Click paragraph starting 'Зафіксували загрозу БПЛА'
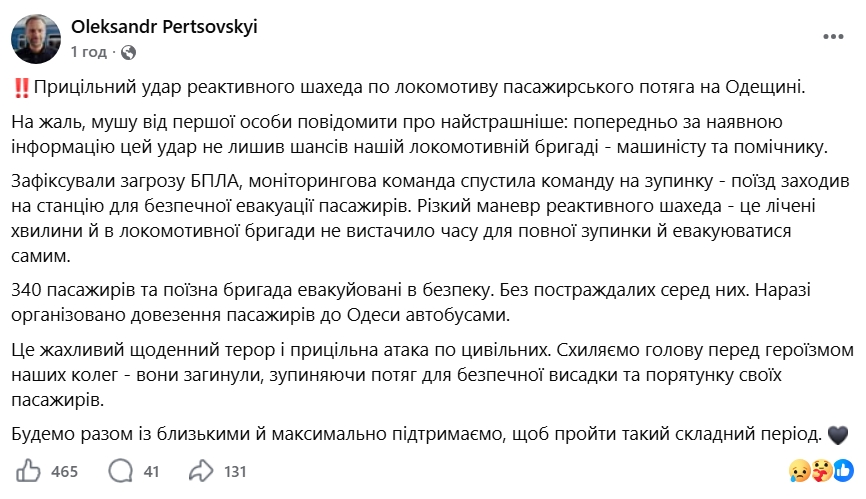Viewport: 866px width, 499px height. pyautogui.click(x=430, y=219)
